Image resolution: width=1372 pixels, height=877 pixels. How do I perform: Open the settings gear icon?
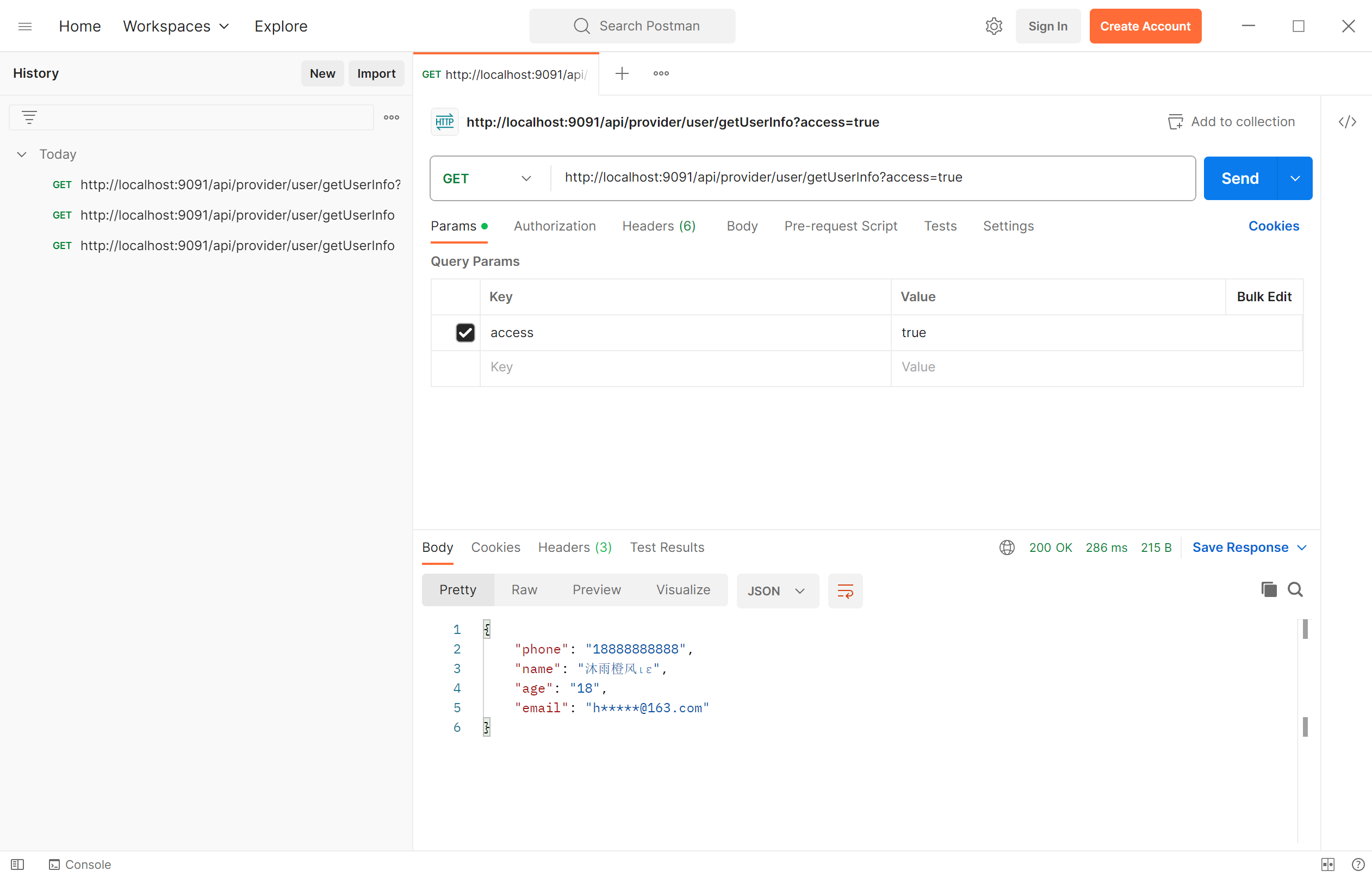click(994, 26)
